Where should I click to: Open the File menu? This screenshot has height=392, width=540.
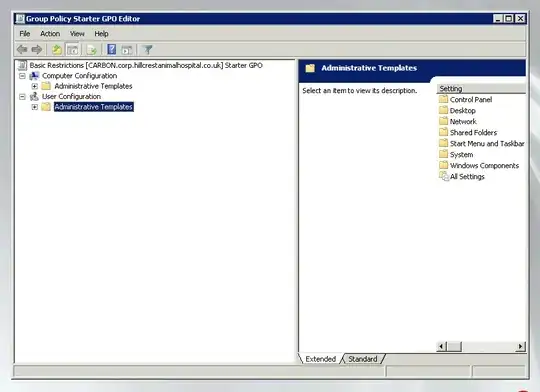24,34
